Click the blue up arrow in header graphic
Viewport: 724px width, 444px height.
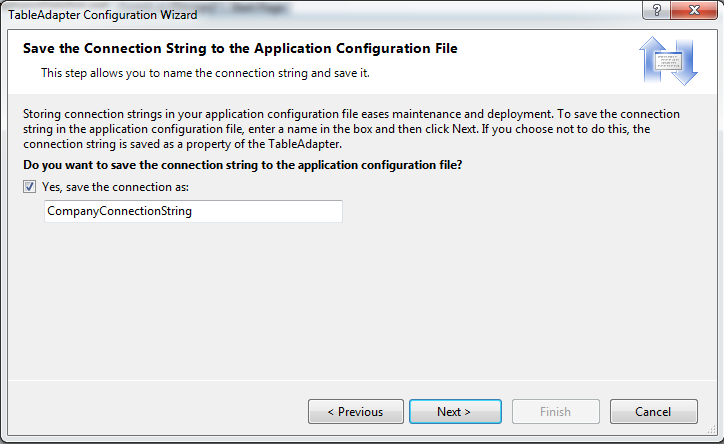(x=649, y=56)
